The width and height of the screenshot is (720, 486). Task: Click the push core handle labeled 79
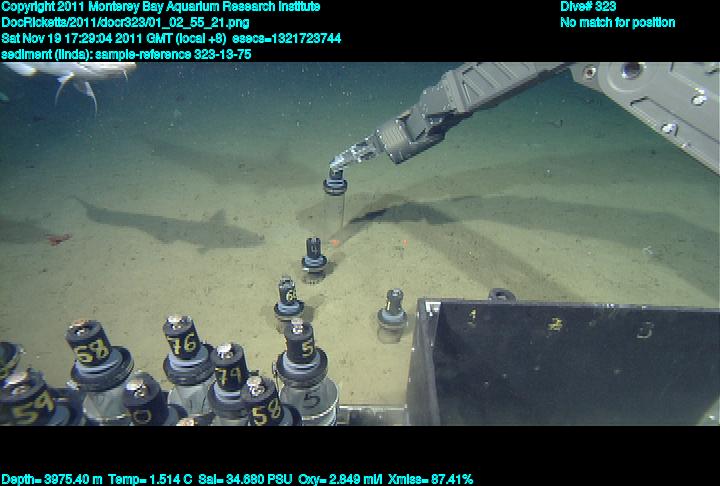pos(229,367)
